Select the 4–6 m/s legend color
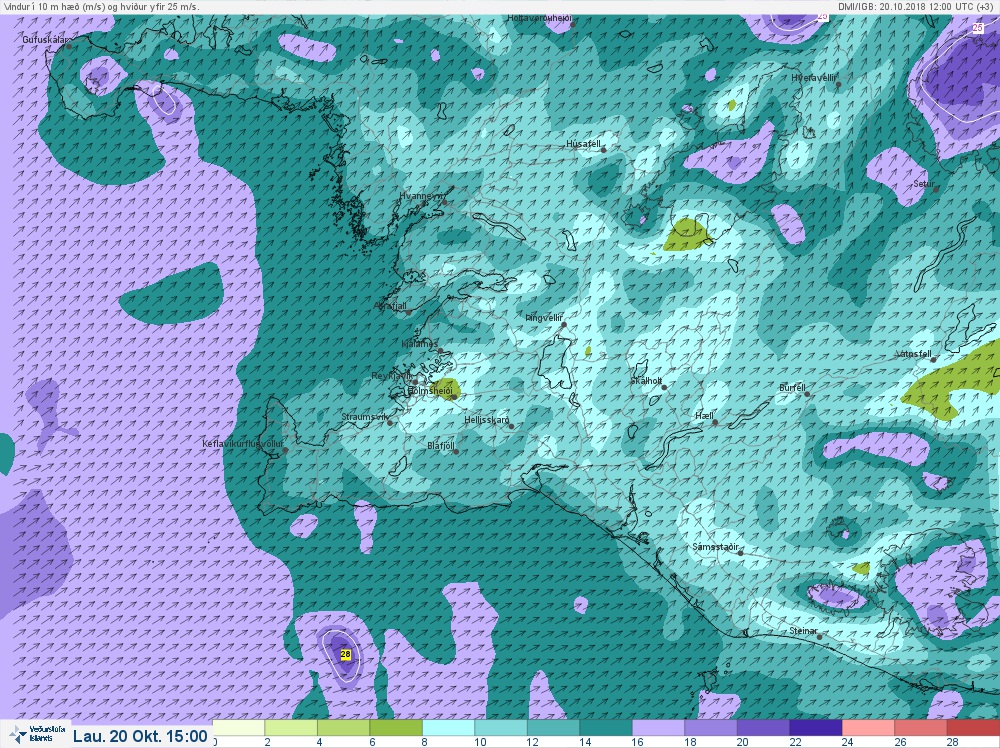This screenshot has height=748, width=1000. point(344,728)
